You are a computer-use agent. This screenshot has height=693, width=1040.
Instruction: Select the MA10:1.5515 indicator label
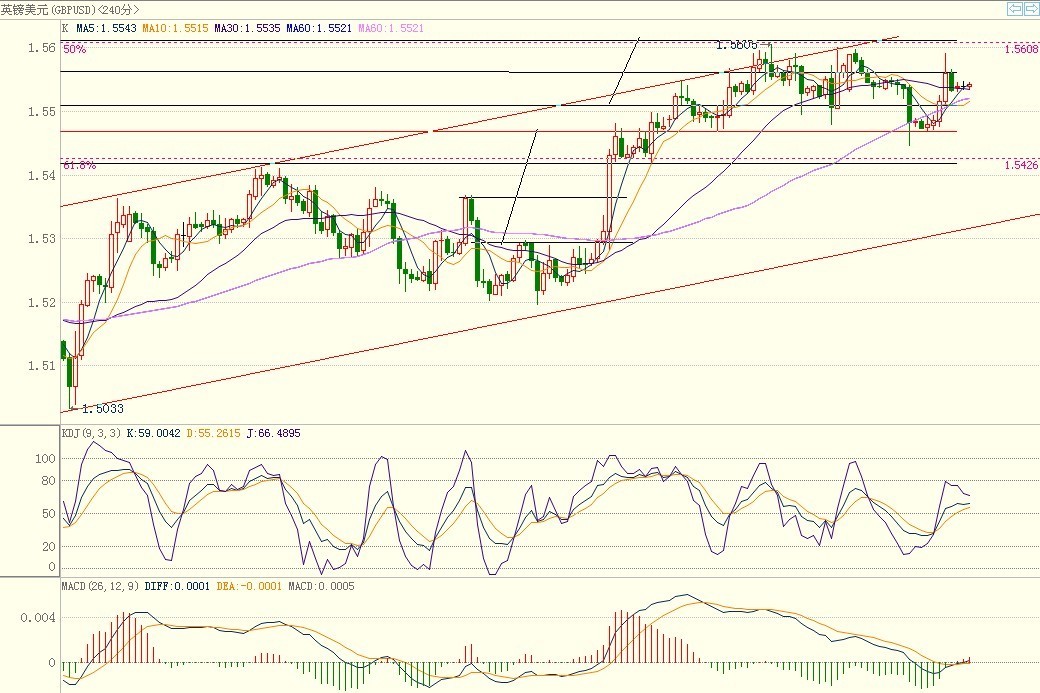pos(175,28)
